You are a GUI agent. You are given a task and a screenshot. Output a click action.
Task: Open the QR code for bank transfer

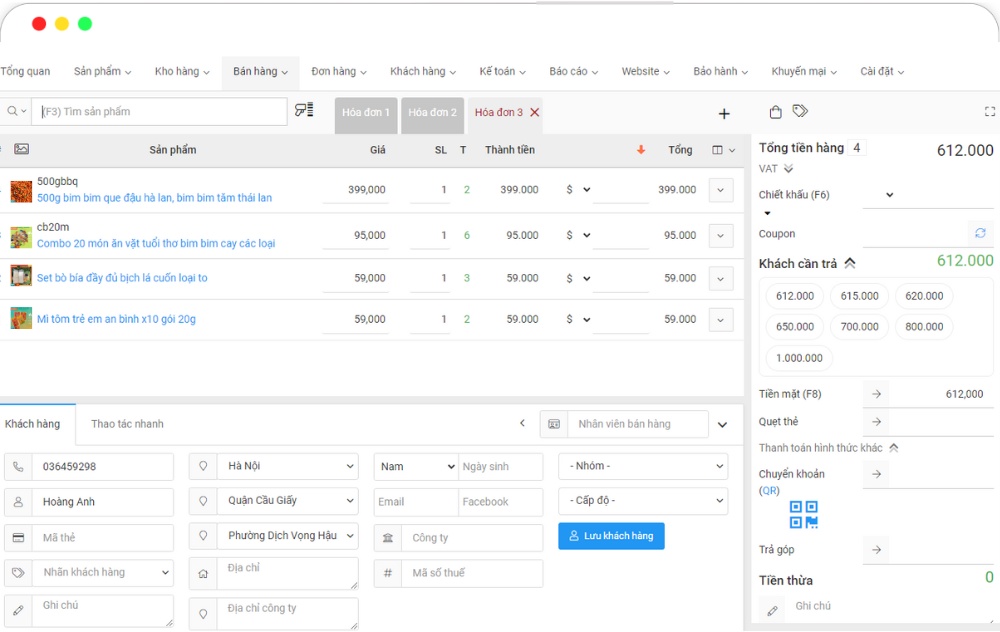pos(803,515)
